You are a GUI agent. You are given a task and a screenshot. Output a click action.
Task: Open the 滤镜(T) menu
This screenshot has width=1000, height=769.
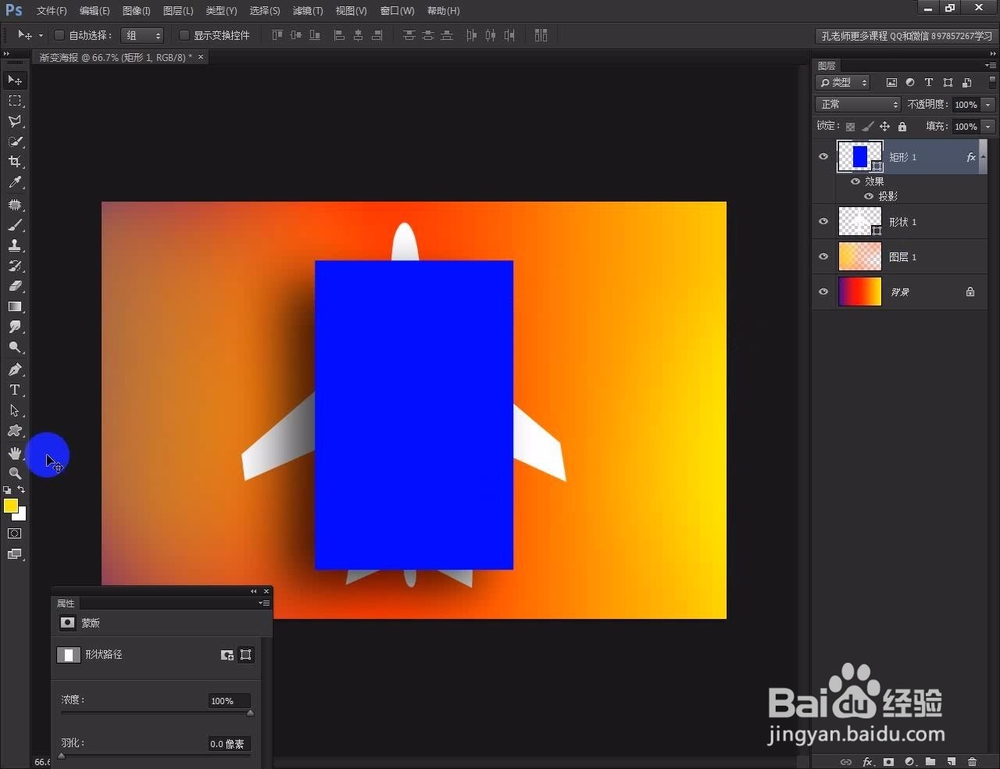coord(307,11)
